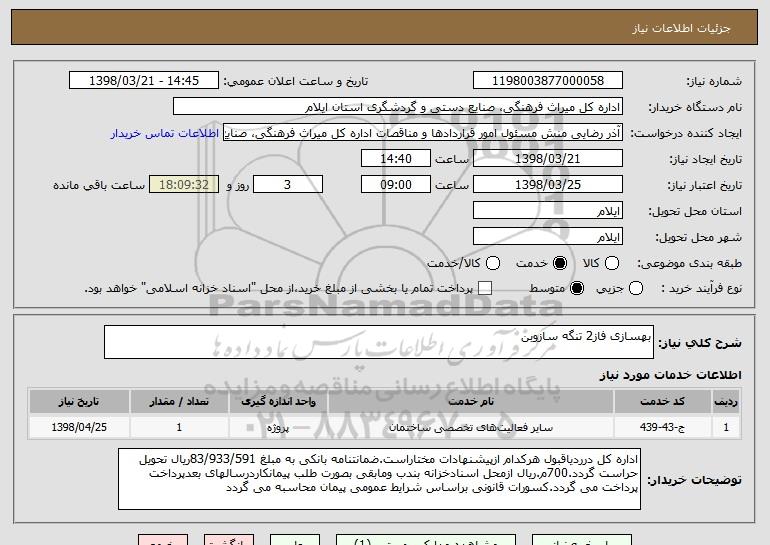Click the اطلاعات خدمات مورد نیاز section heading
Viewport: 770px width, 545px height.
(x=670, y=375)
